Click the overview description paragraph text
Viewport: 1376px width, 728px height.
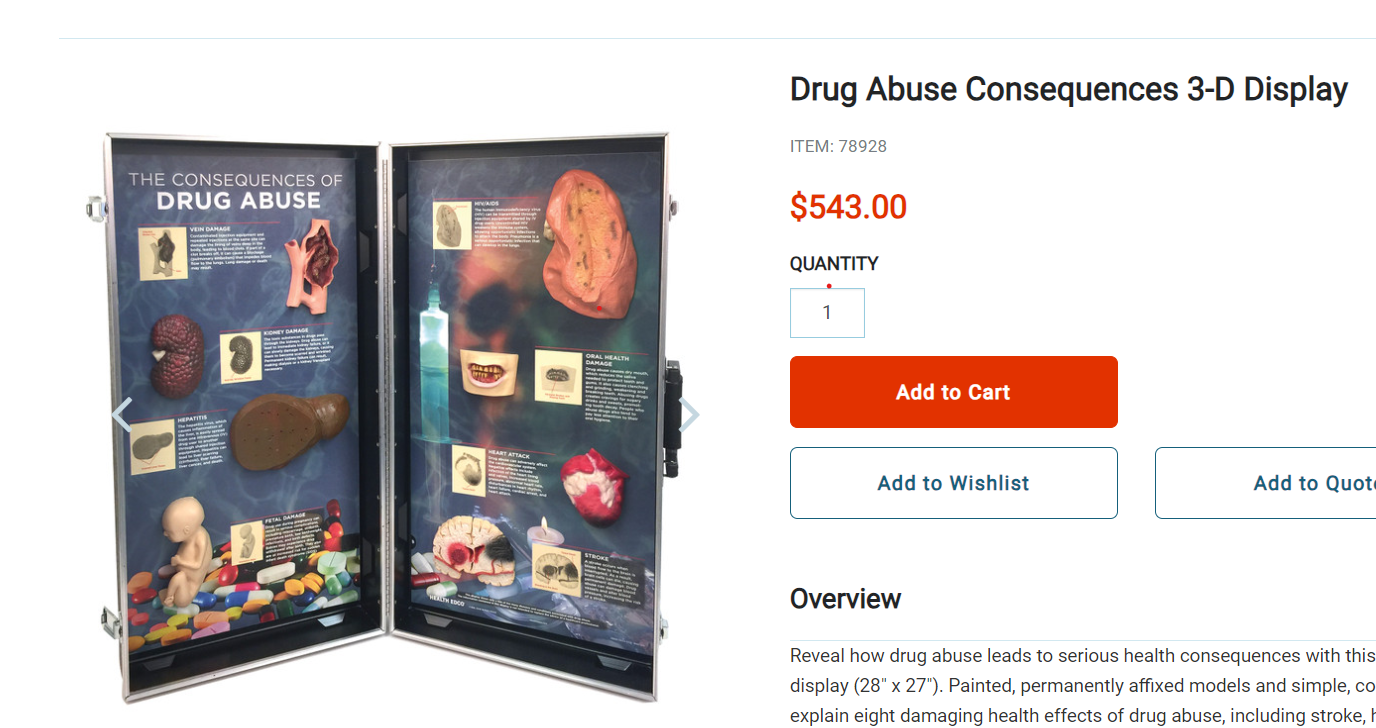click(x=1083, y=686)
